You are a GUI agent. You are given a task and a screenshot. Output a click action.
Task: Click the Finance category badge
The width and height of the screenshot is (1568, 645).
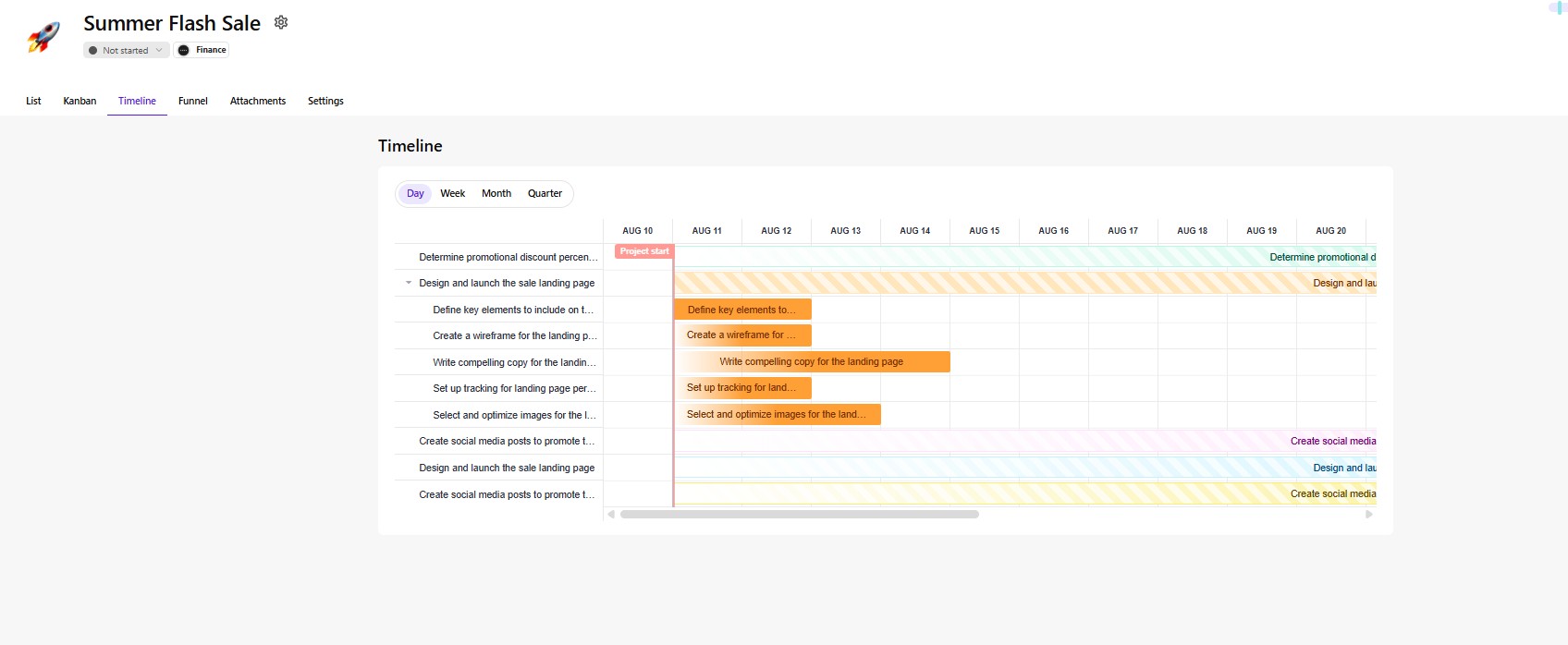(x=202, y=50)
